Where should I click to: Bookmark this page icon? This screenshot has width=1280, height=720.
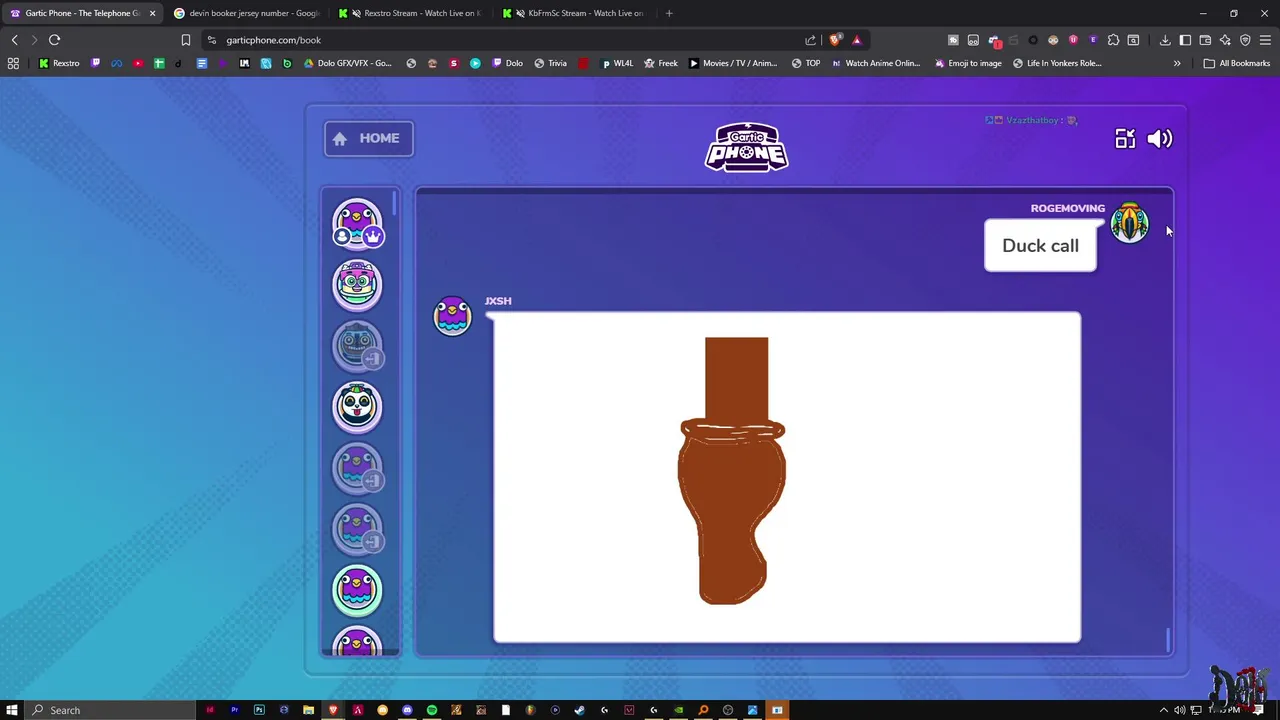[x=185, y=40]
